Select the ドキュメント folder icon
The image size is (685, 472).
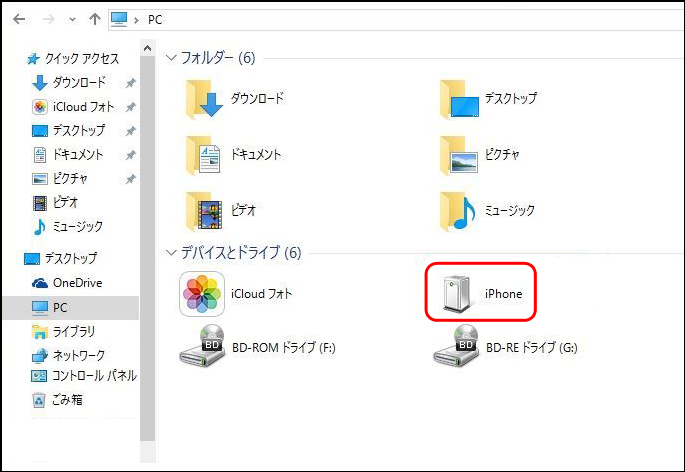[204, 155]
